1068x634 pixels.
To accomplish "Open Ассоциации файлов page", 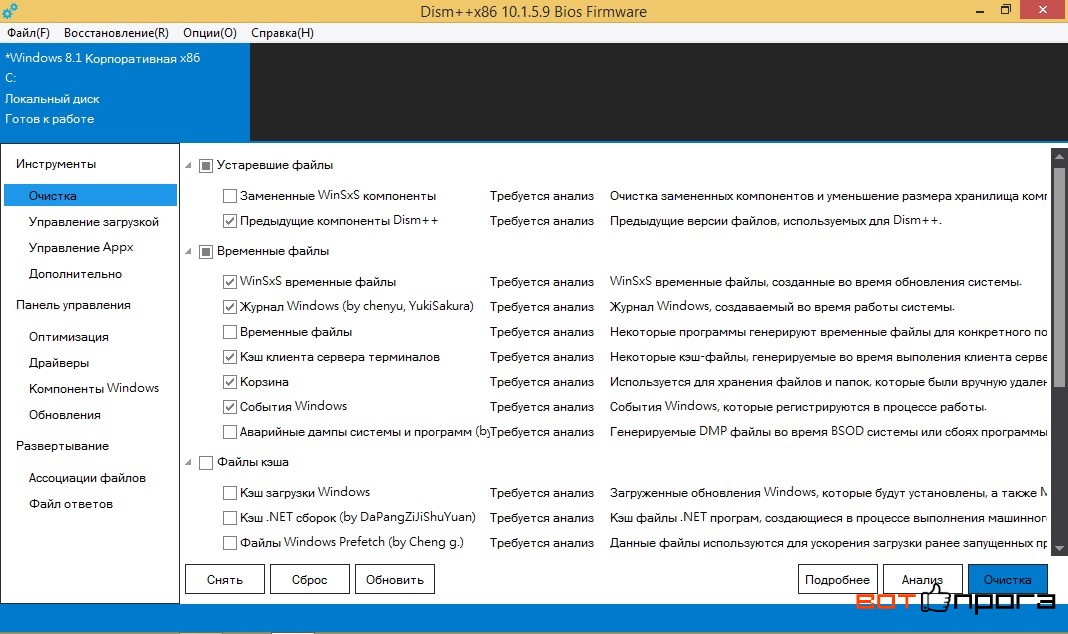I will click(x=87, y=478).
